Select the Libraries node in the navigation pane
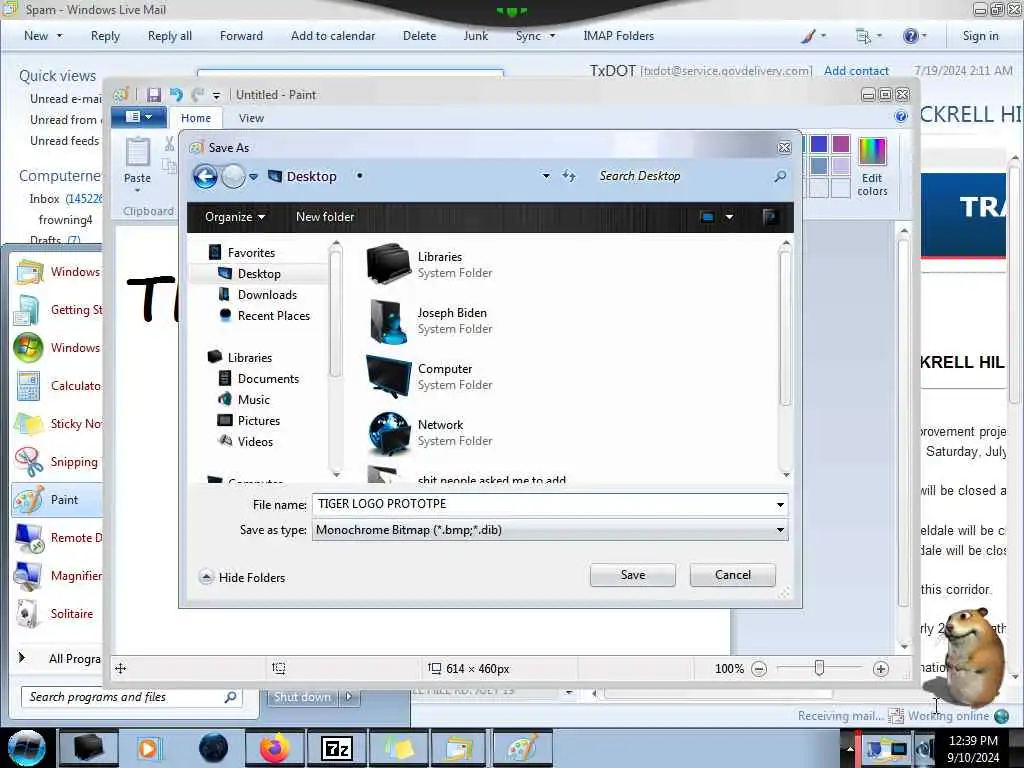1024x768 pixels. click(249, 358)
